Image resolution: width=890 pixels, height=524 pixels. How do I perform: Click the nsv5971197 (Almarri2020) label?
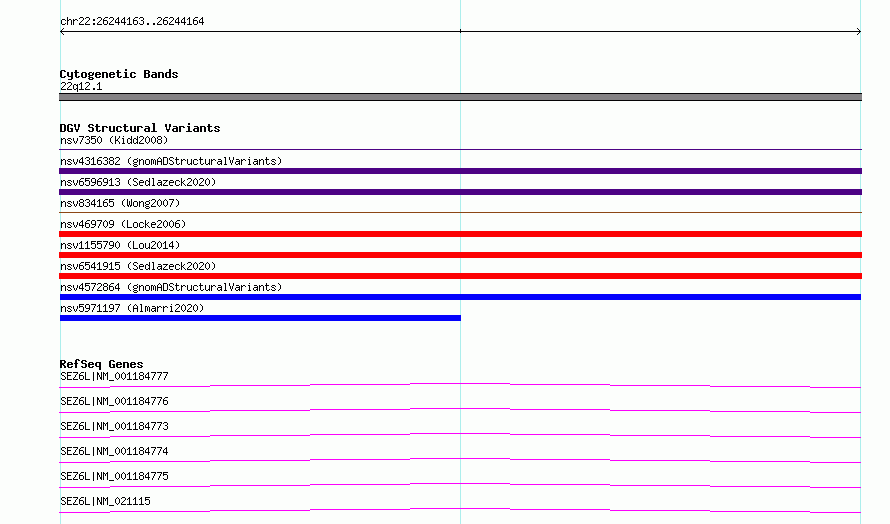132,308
